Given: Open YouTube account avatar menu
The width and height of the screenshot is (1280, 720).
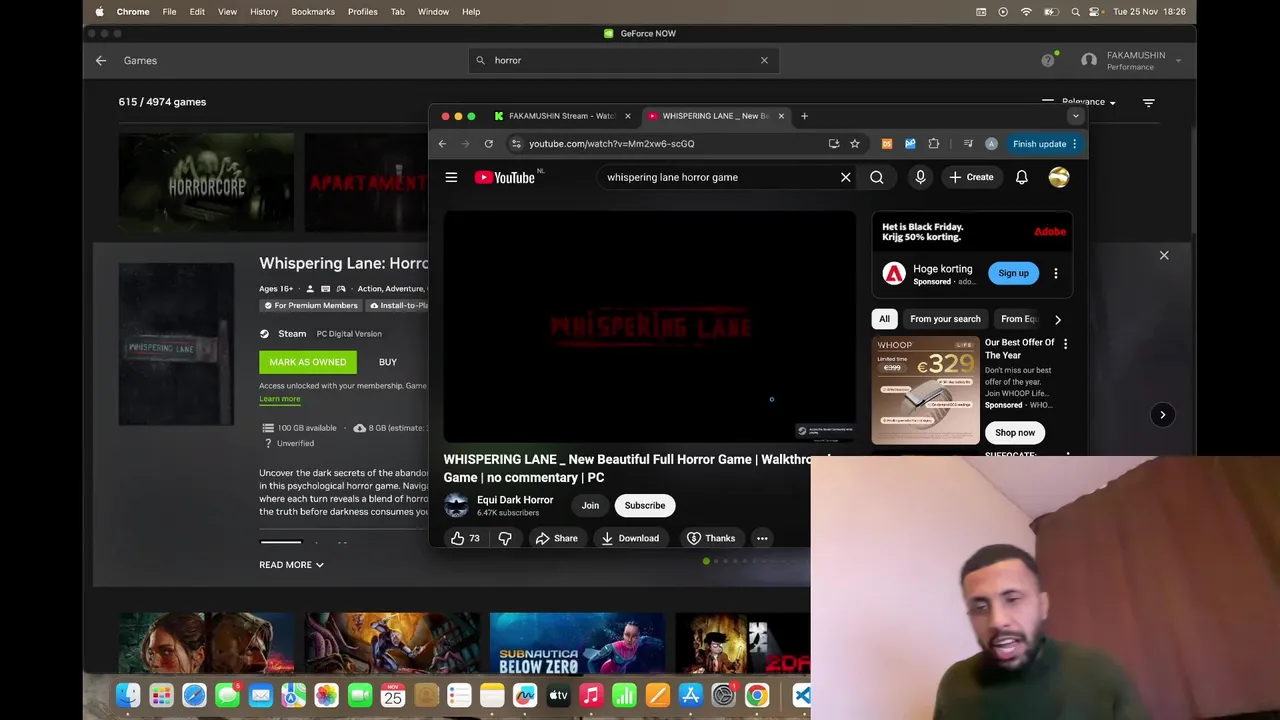Looking at the screenshot, I should click(1059, 177).
